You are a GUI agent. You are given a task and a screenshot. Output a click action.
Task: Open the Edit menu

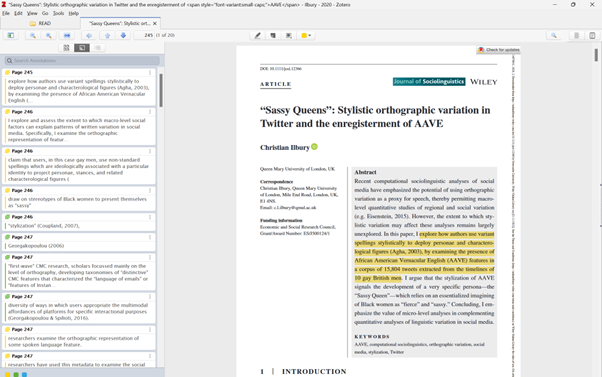pyautogui.click(x=18, y=13)
